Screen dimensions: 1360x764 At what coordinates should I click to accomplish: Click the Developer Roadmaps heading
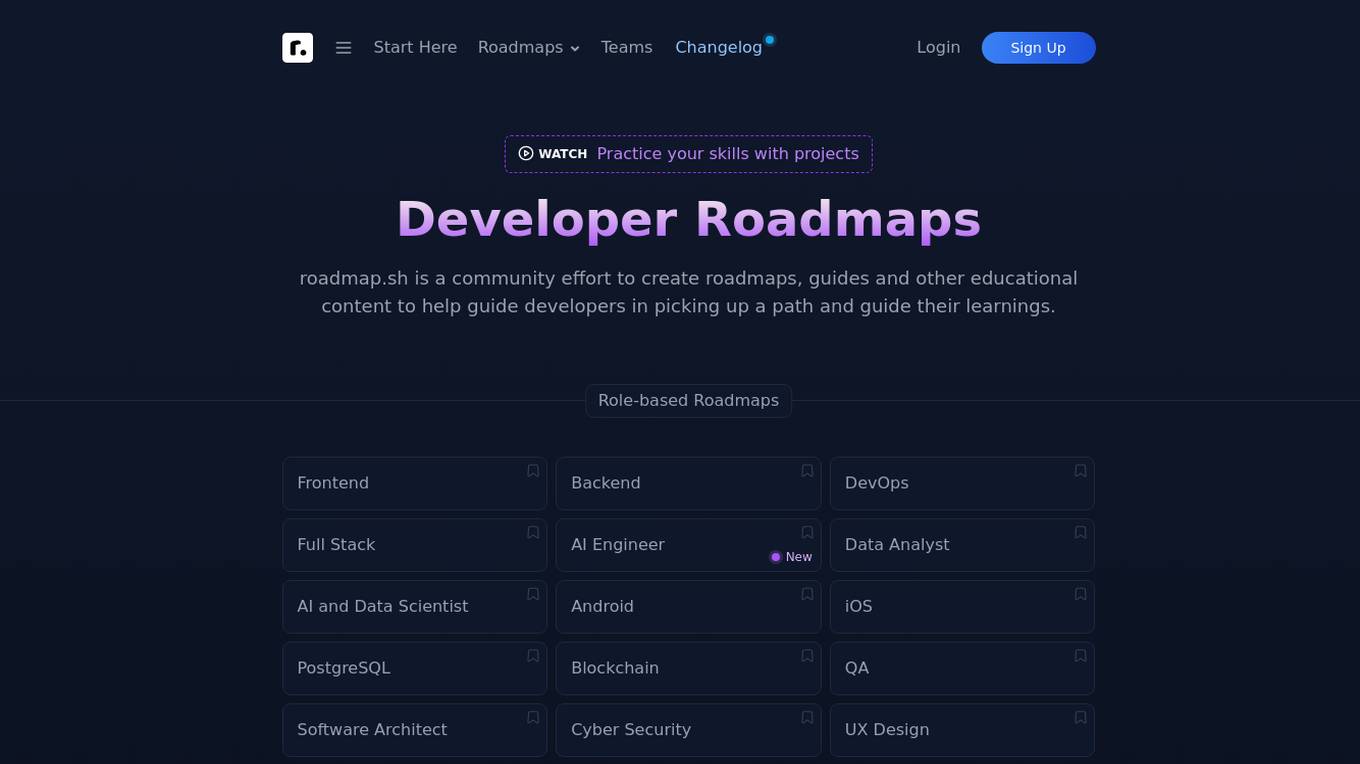click(x=688, y=219)
